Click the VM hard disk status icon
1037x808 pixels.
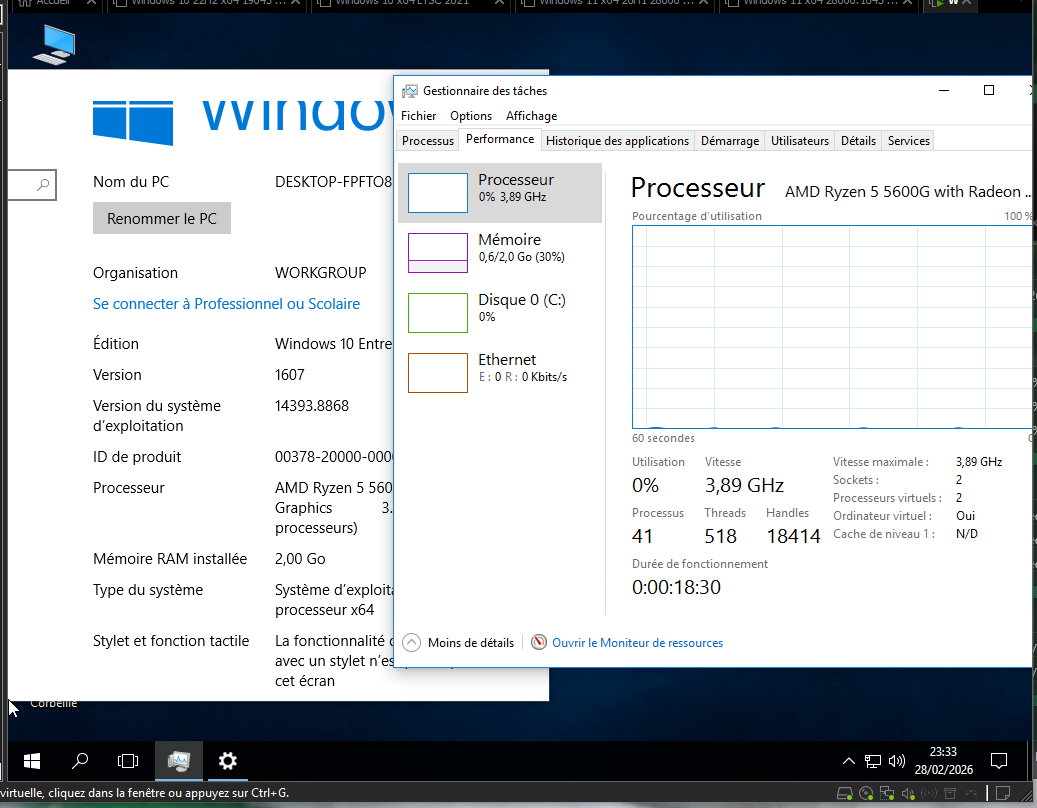(x=845, y=793)
